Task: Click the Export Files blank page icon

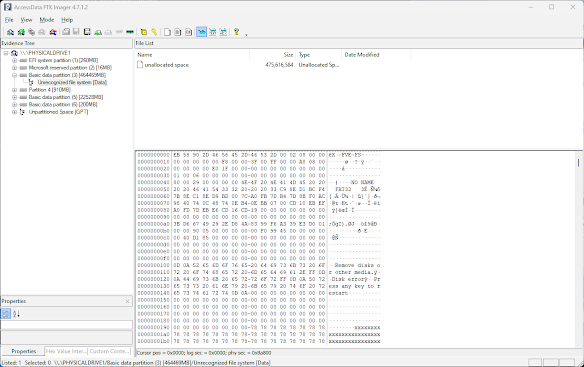Action: [x=167, y=32]
